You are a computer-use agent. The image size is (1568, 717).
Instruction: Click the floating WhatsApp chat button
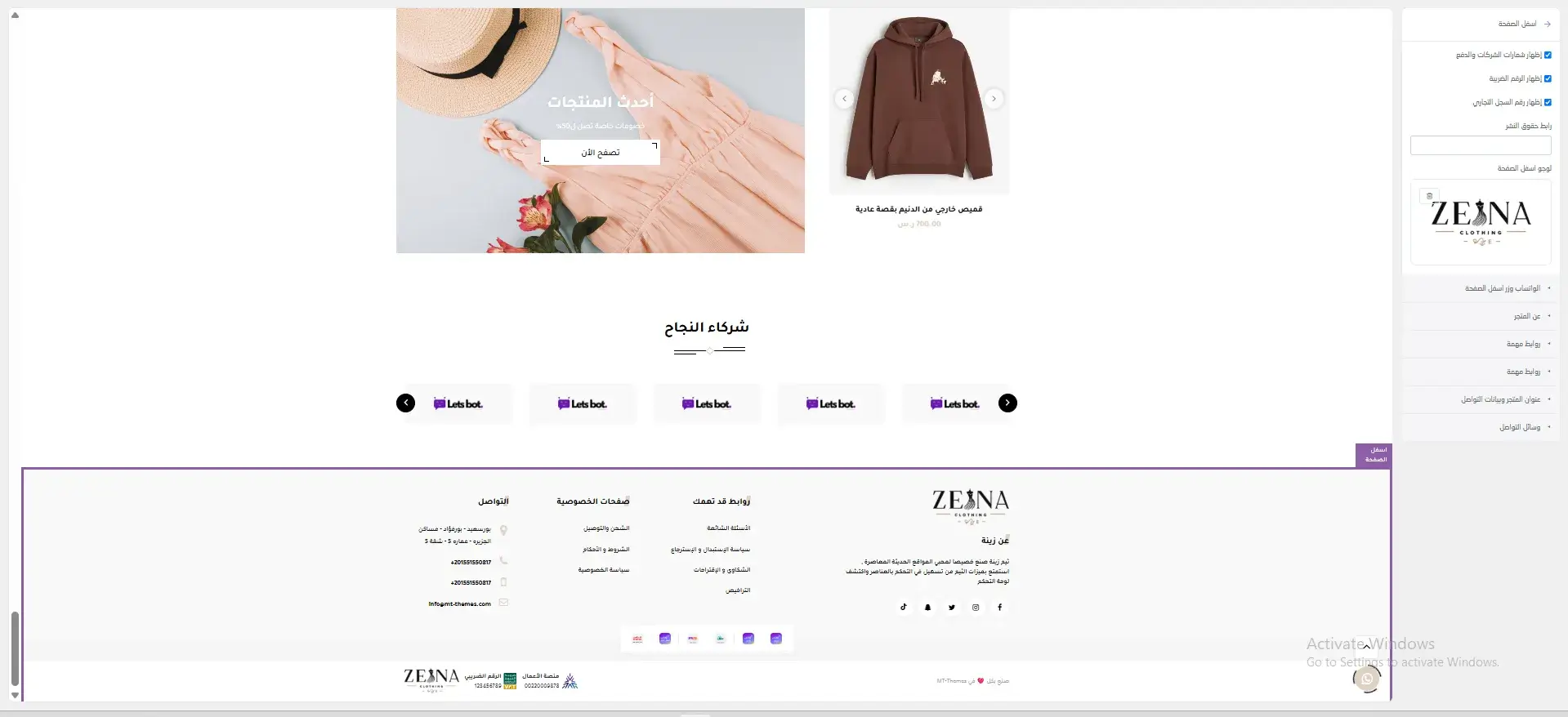[1366, 678]
